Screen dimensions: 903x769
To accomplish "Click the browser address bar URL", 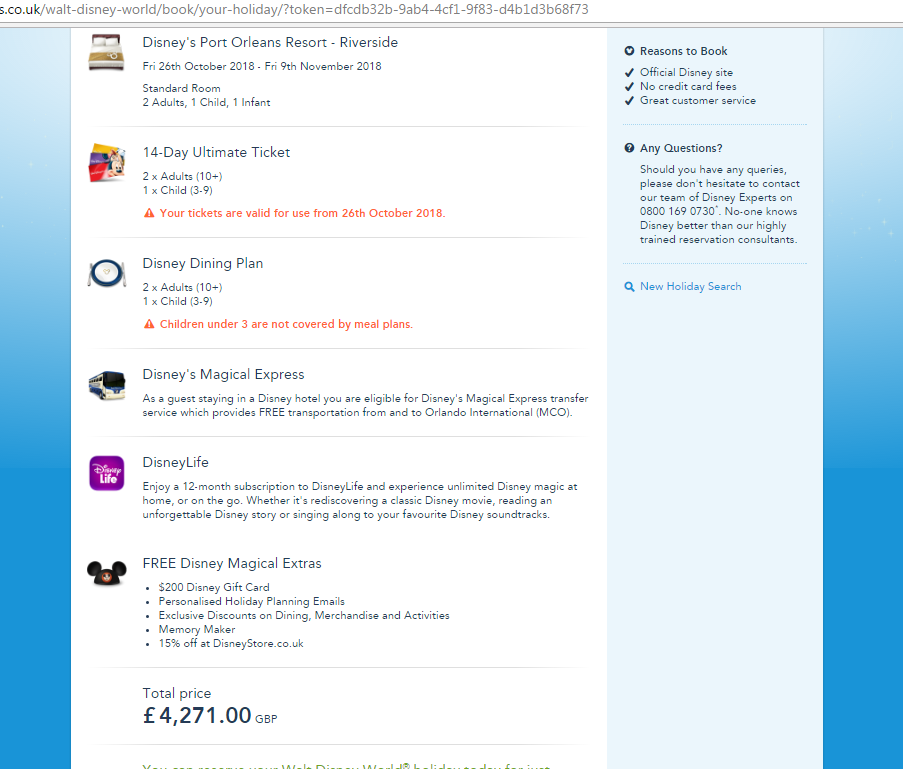I will tap(294, 9).
